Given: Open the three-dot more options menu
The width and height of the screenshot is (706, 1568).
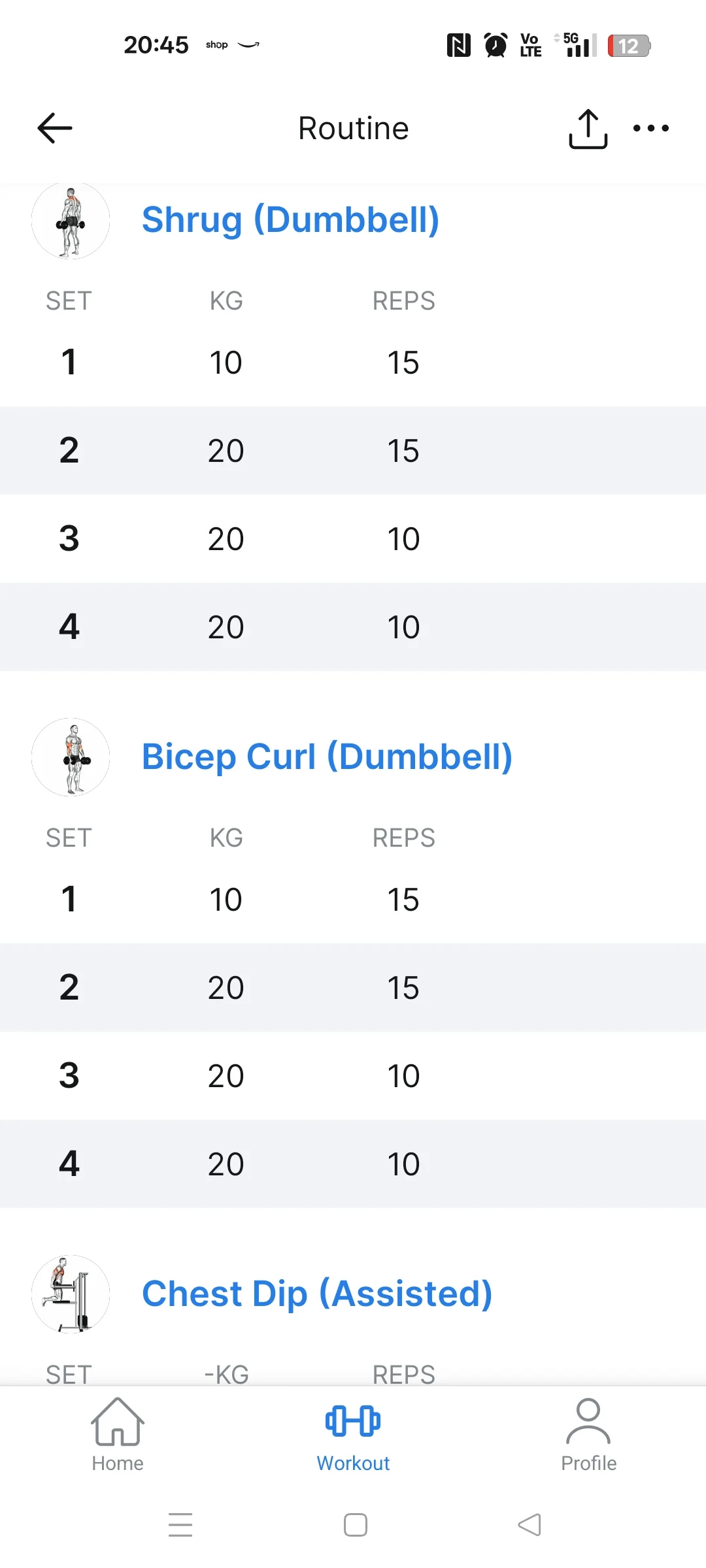Looking at the screenshot, I should coord(650,128).
